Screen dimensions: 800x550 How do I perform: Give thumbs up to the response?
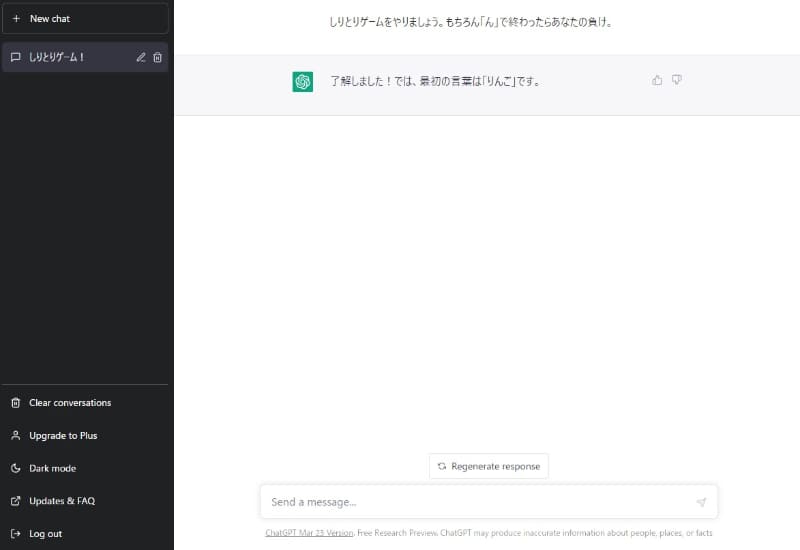coord(657,80)
